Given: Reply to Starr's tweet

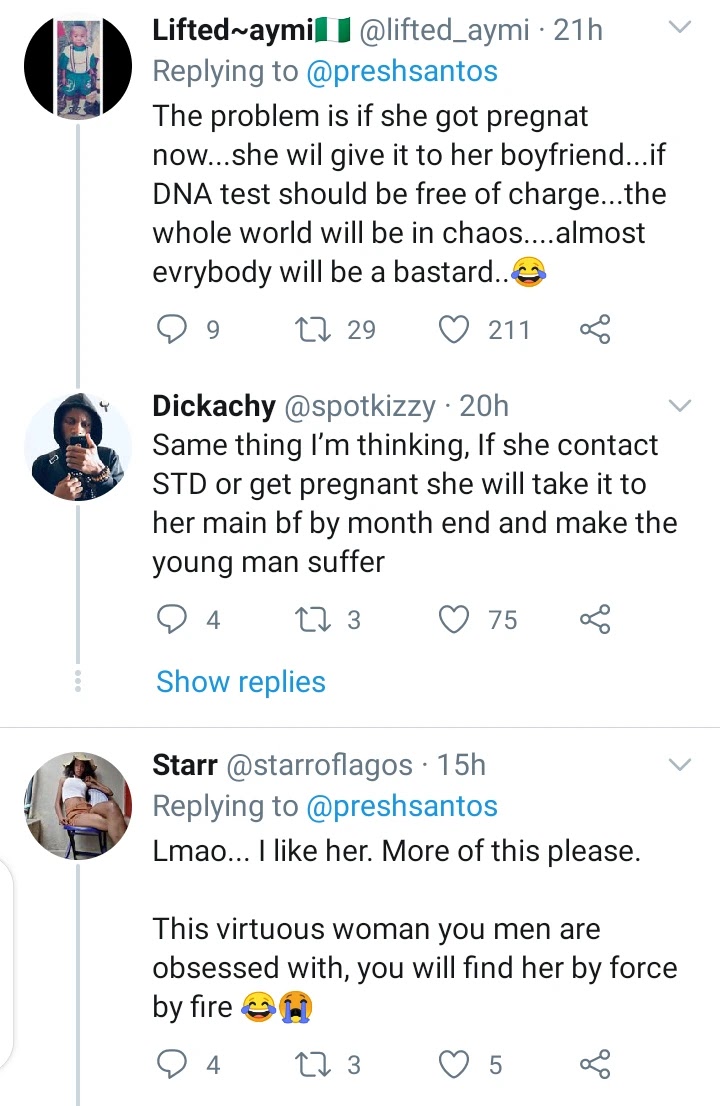Looking at the screenshot, I should pos(173,1066).
